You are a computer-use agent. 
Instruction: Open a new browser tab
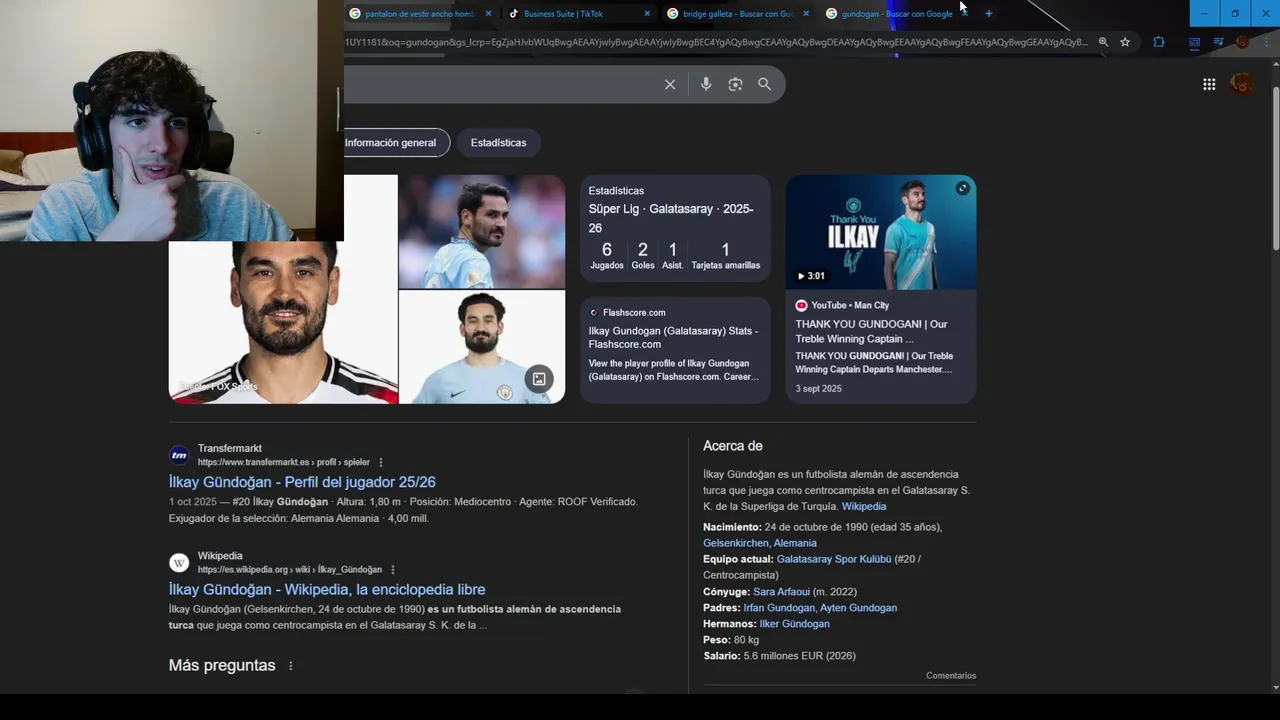point(988,13)
